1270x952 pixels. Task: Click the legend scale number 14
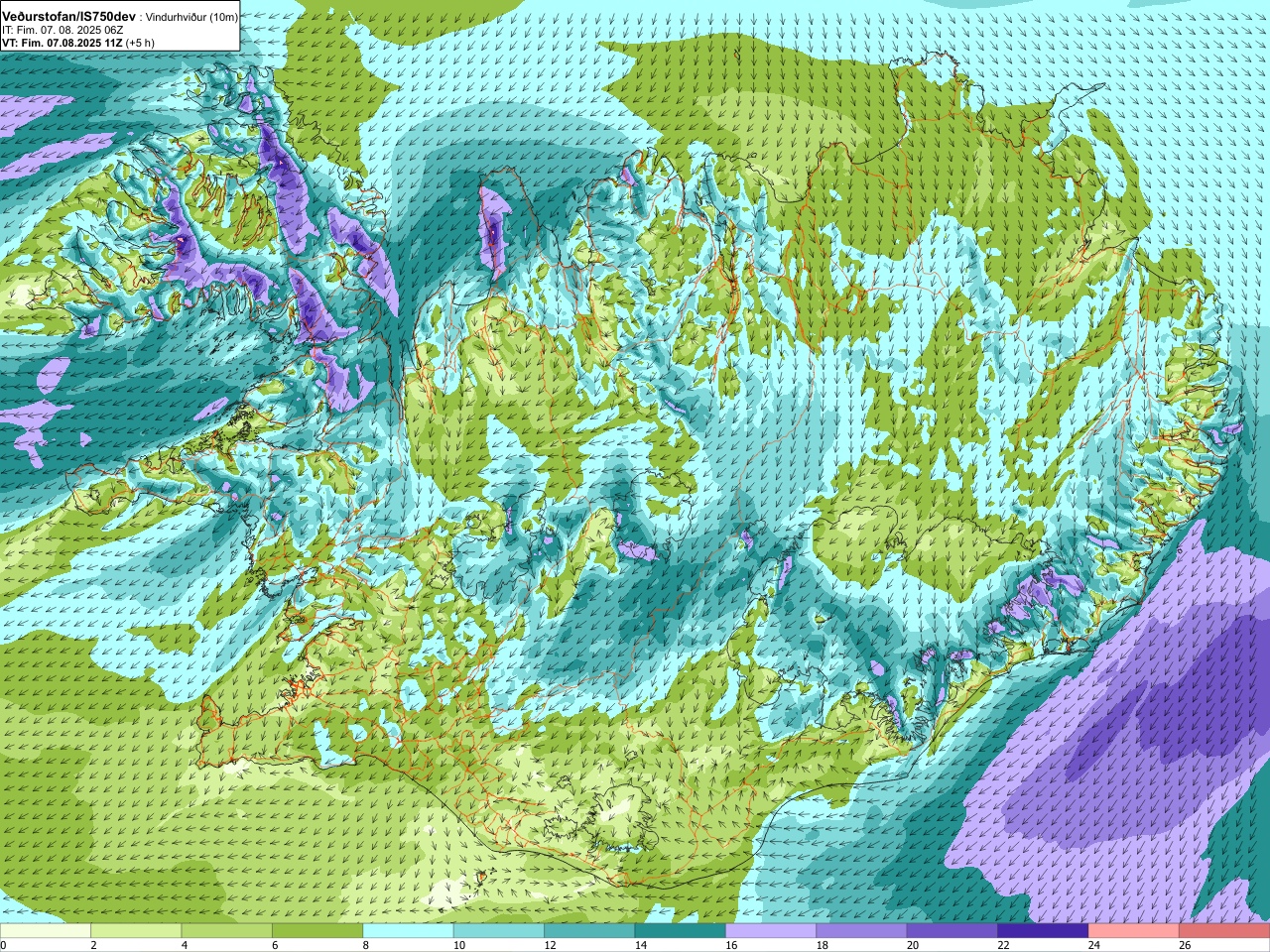[x=640, y=945]
